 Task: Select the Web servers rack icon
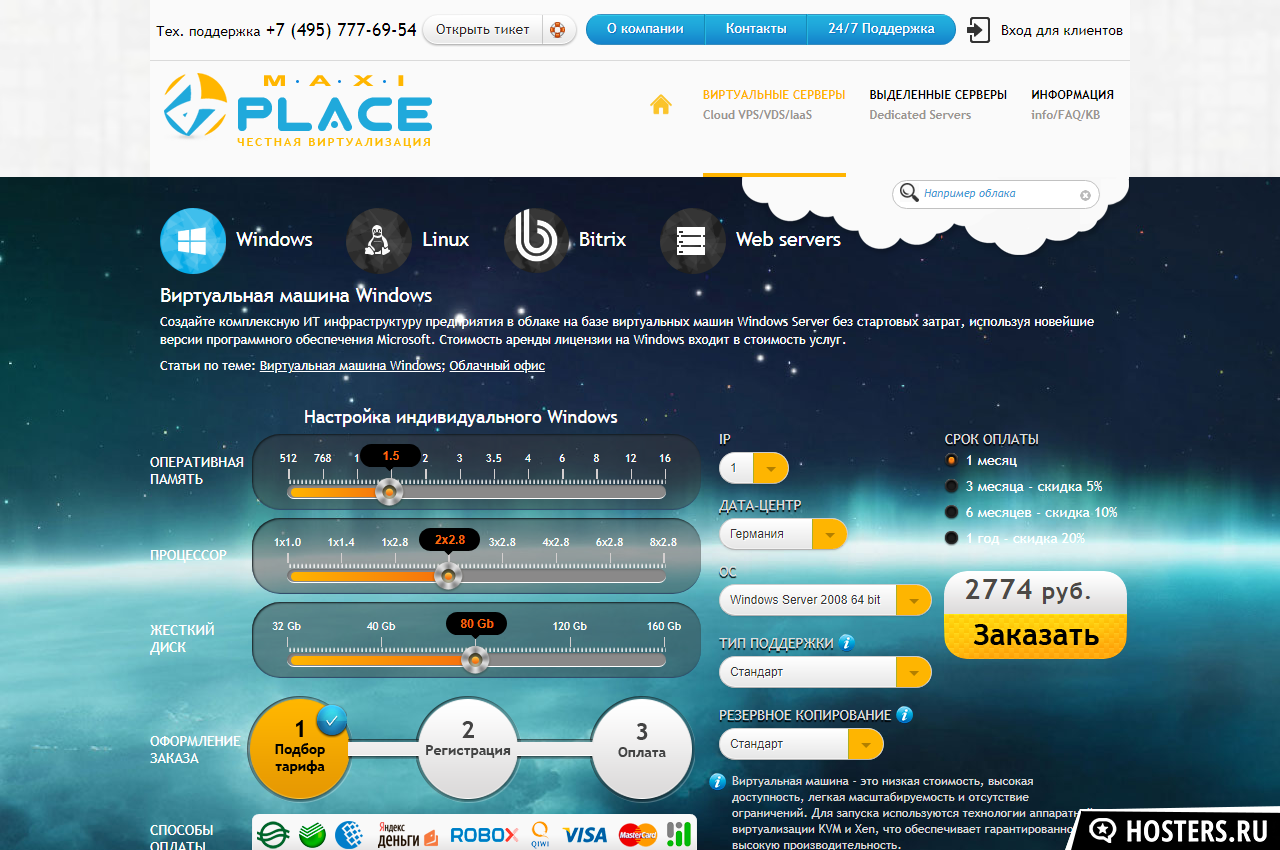(x=692, y=241)
